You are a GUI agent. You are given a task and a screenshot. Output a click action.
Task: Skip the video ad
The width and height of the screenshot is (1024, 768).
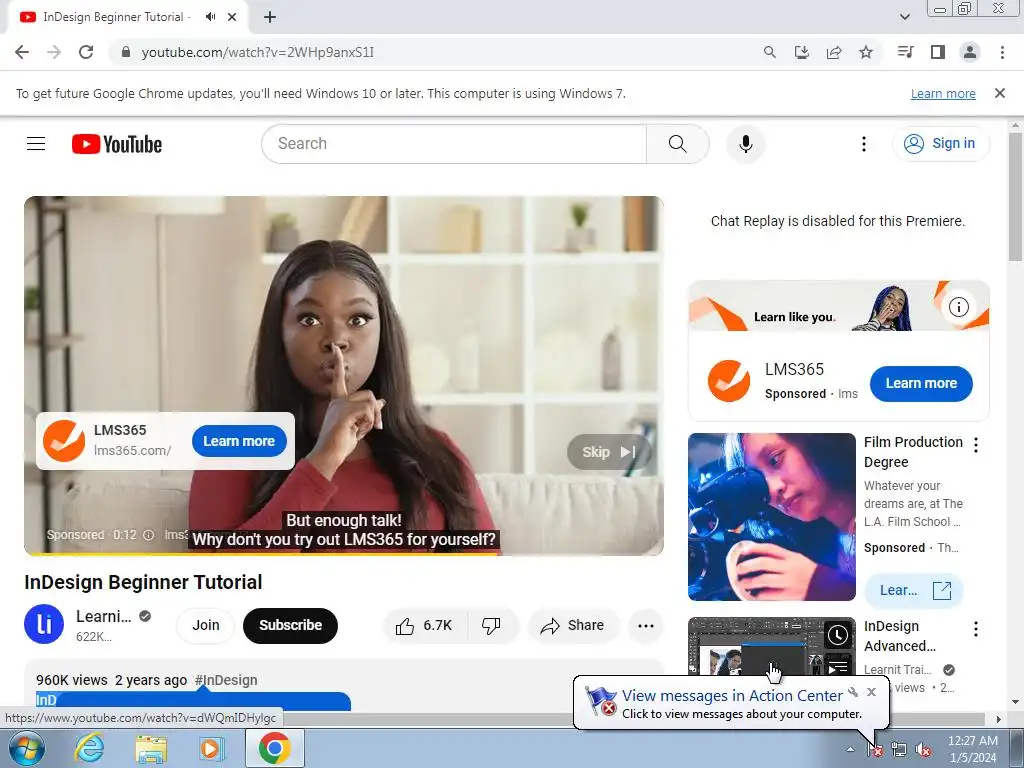click(609, 452)
